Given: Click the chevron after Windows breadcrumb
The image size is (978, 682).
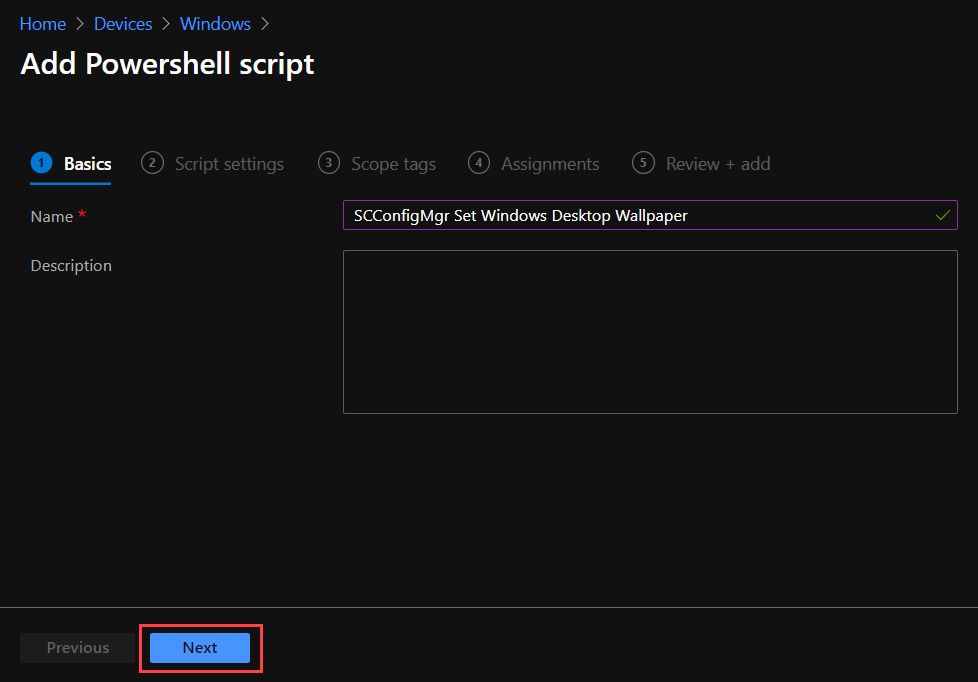Looking at the screenshot, I should coord(265,24).
